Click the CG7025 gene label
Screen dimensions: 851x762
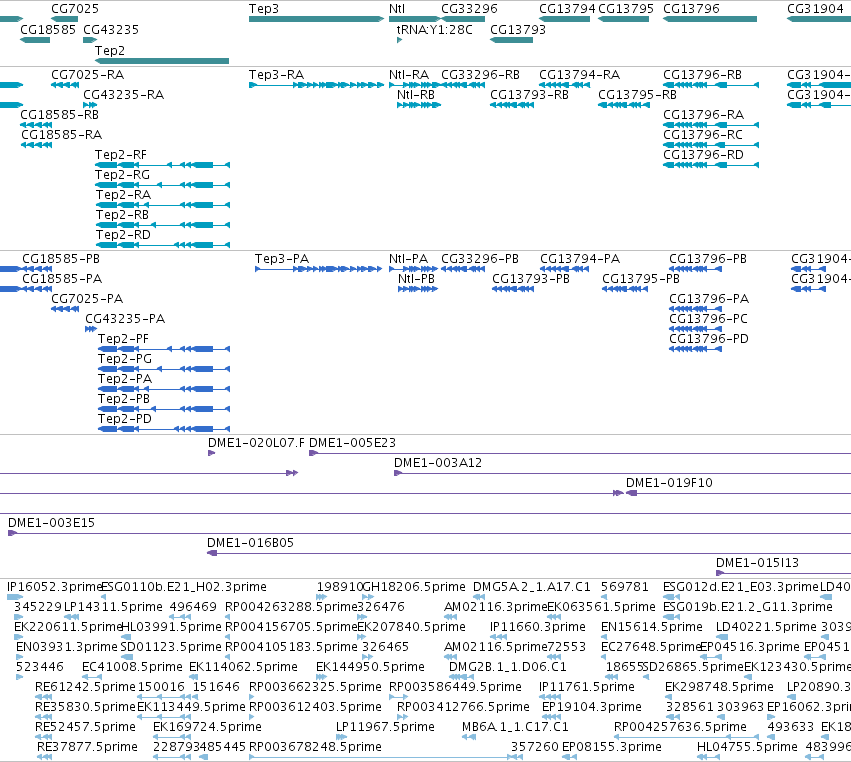coord(75,9)
